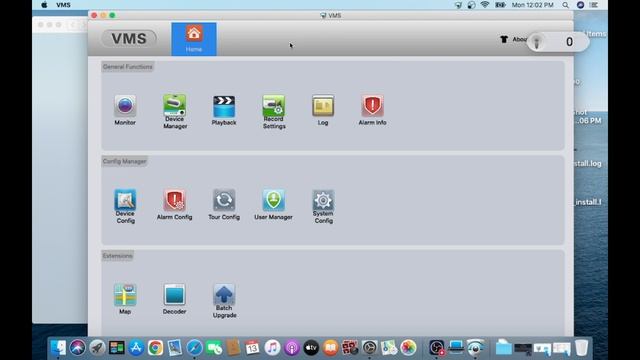Viewport: 640px width, 360px height.
Task: Launch Google Chrome from Dock
Action: point(156,348)
